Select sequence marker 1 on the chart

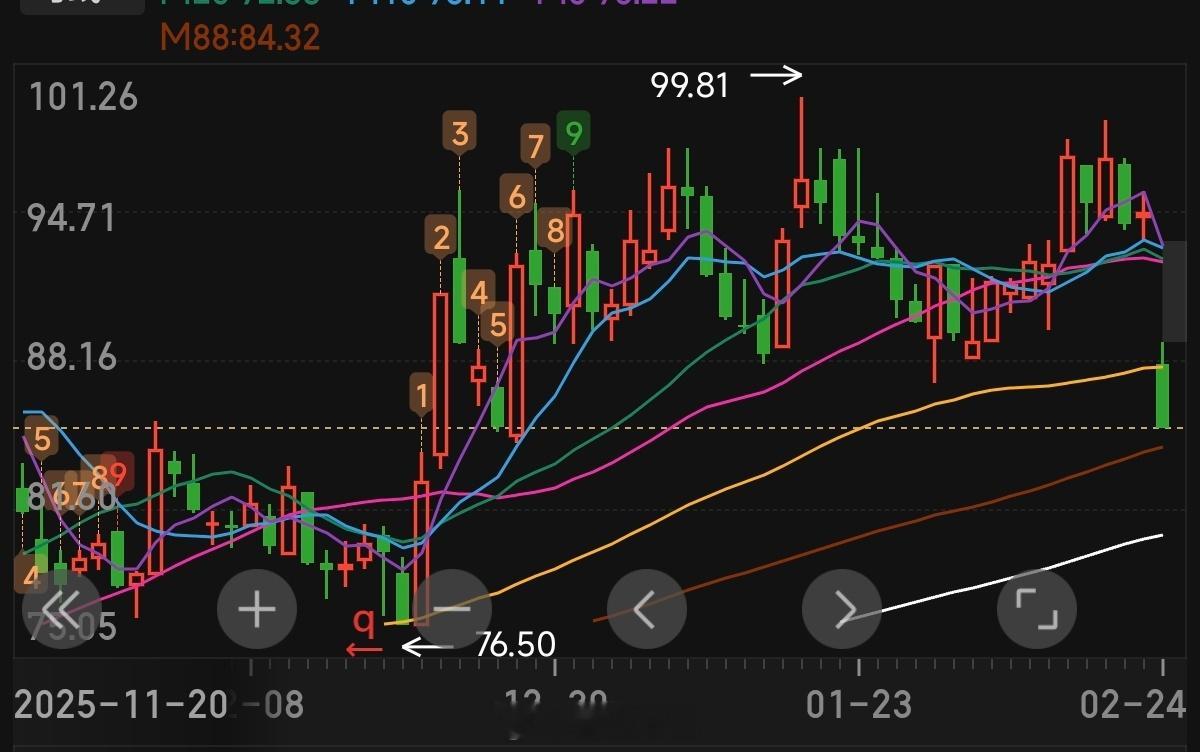coord(422,396)
